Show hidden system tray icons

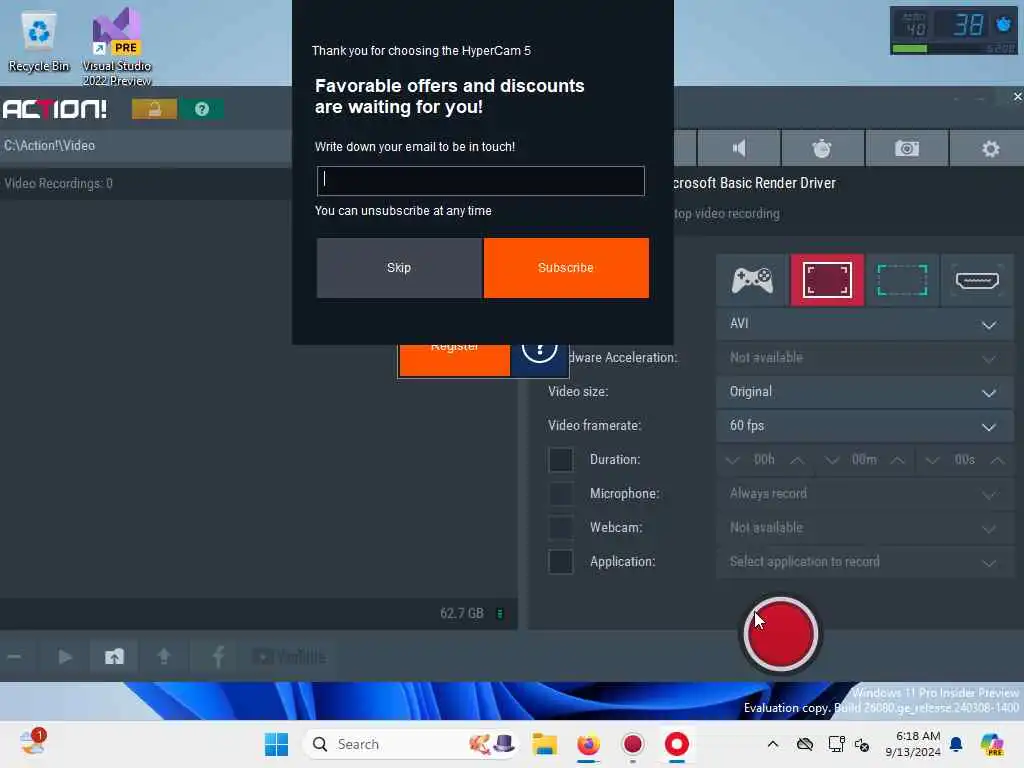pyautogui.click(x=773, y=744)
